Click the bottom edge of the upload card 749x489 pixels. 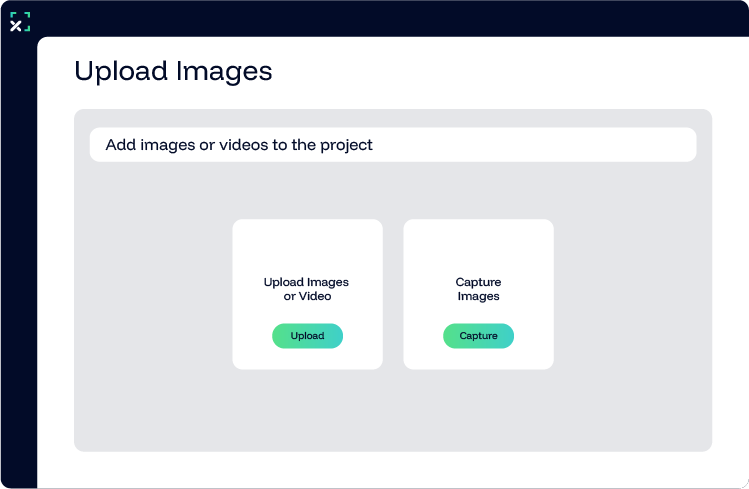pyautogui.click(x=307, y=364)
